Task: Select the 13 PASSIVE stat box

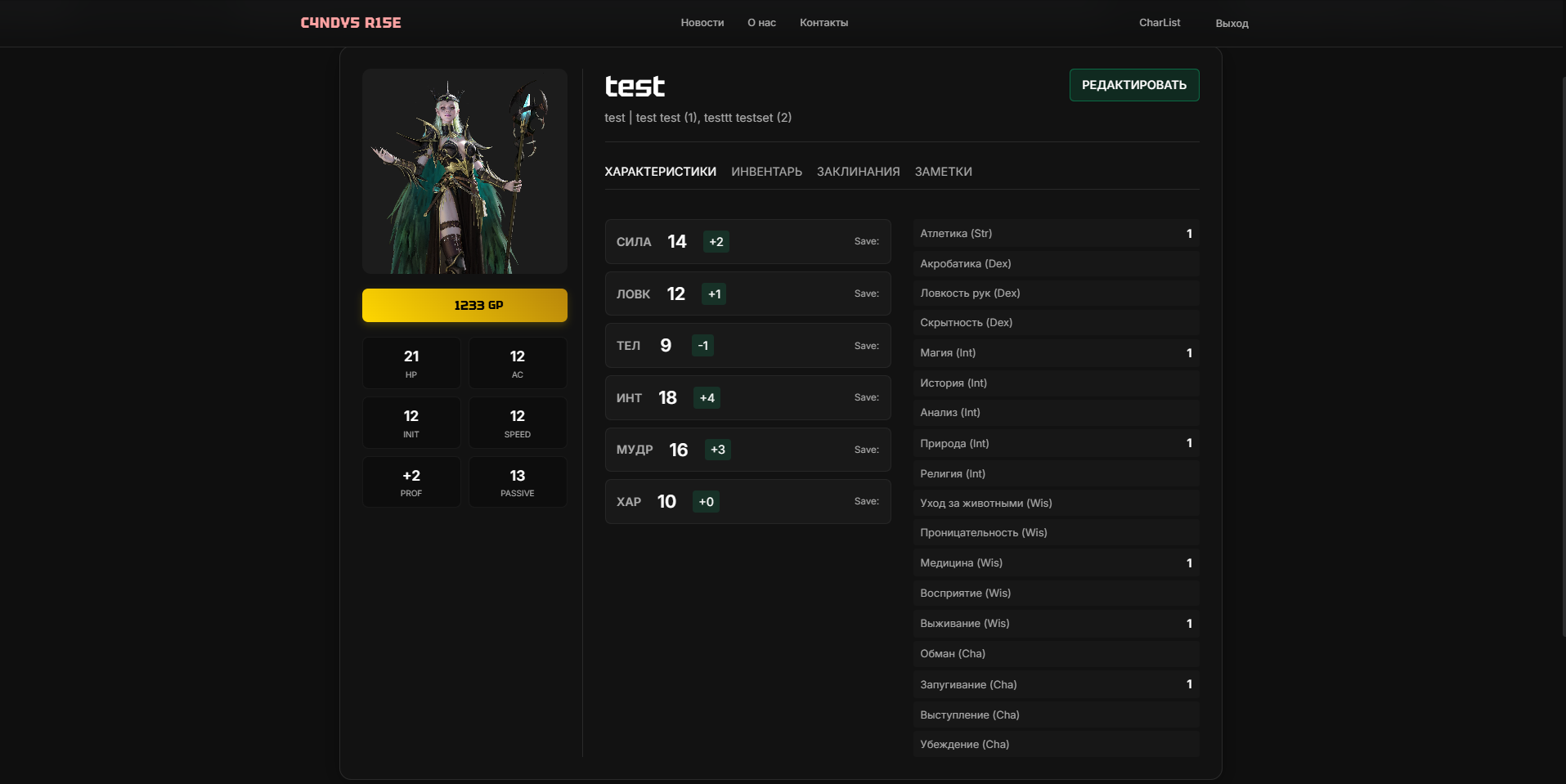Action: point(518,482)
